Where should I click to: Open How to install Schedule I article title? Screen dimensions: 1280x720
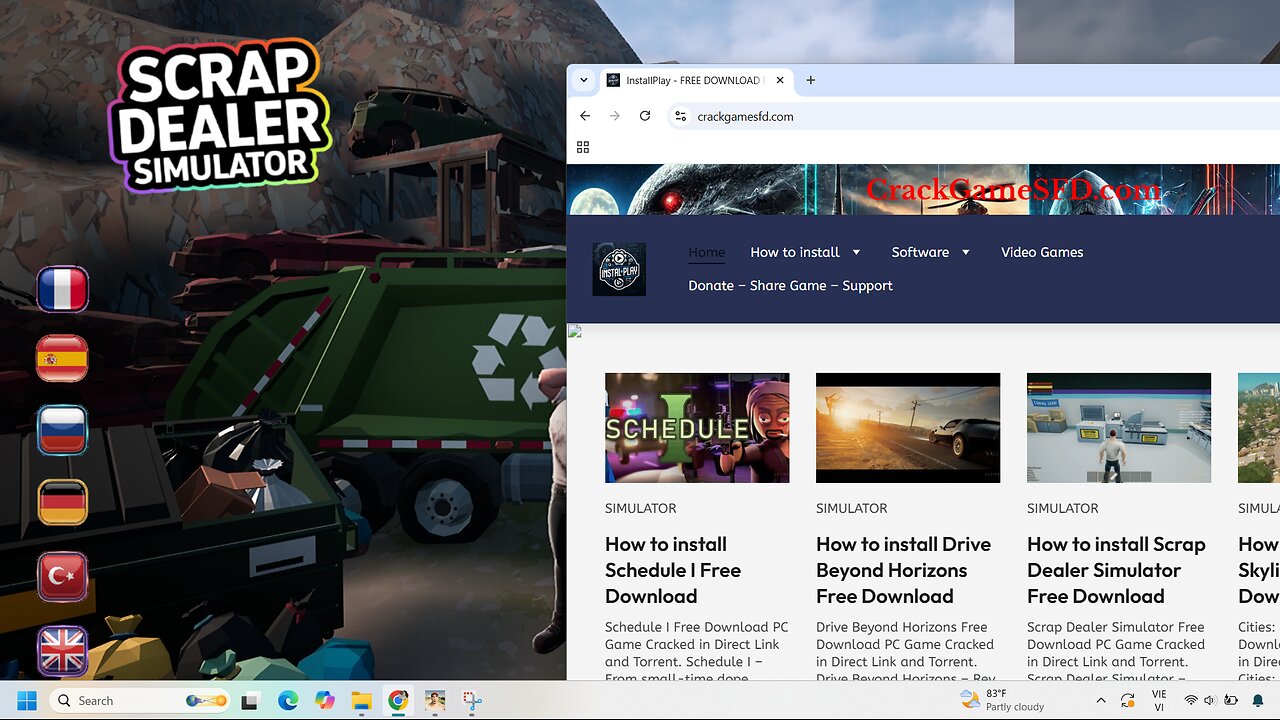tap(673, 570)
